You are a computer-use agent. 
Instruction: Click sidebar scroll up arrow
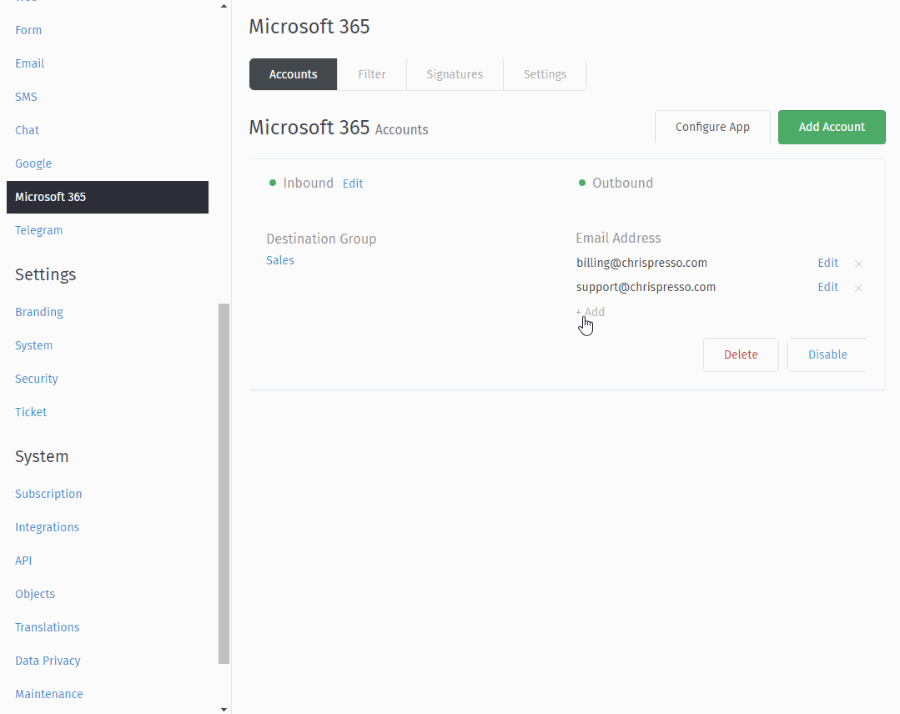(x=224, y=6)
